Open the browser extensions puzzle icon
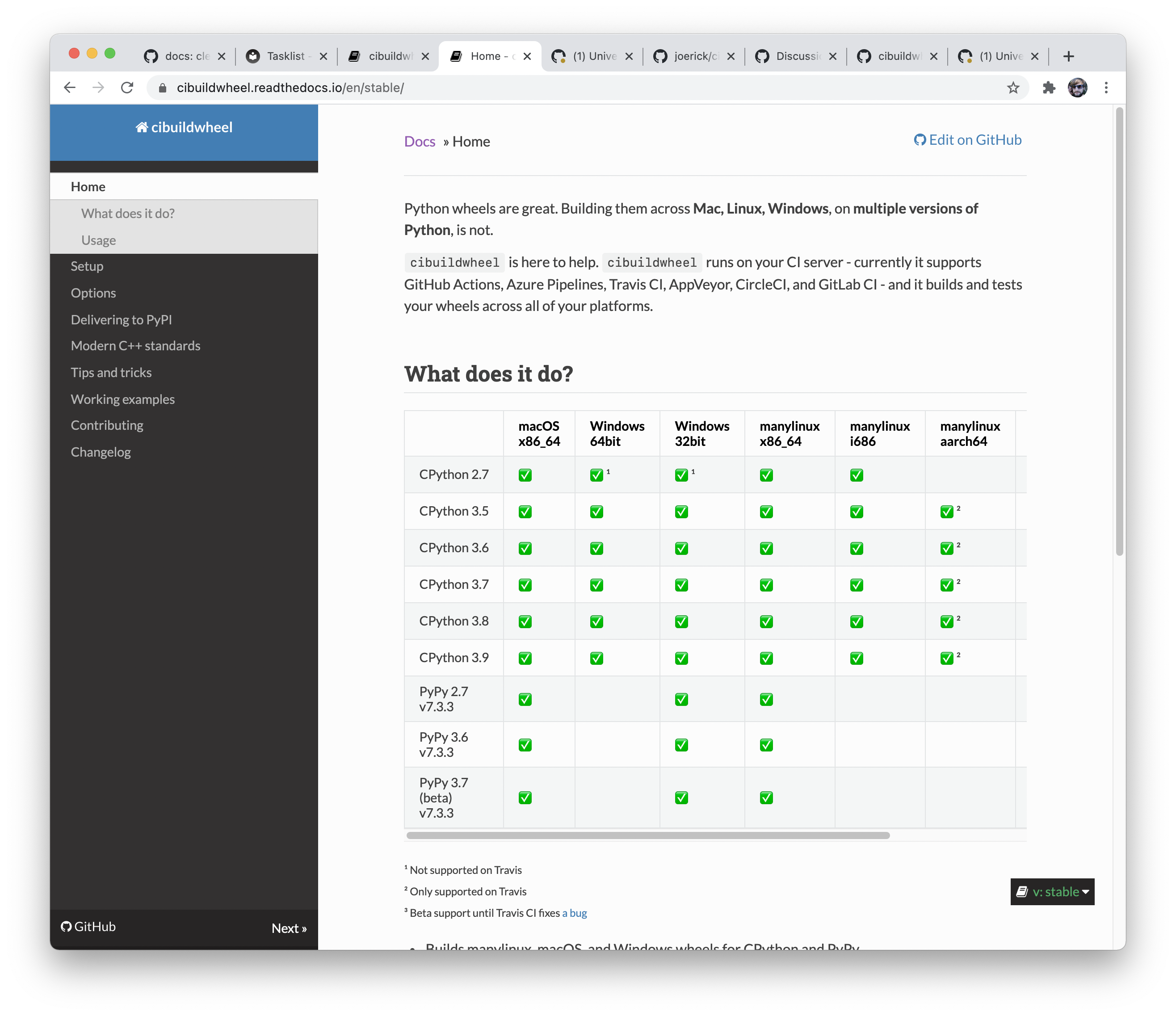1176x1016 pixels. tap(1049, 88)
